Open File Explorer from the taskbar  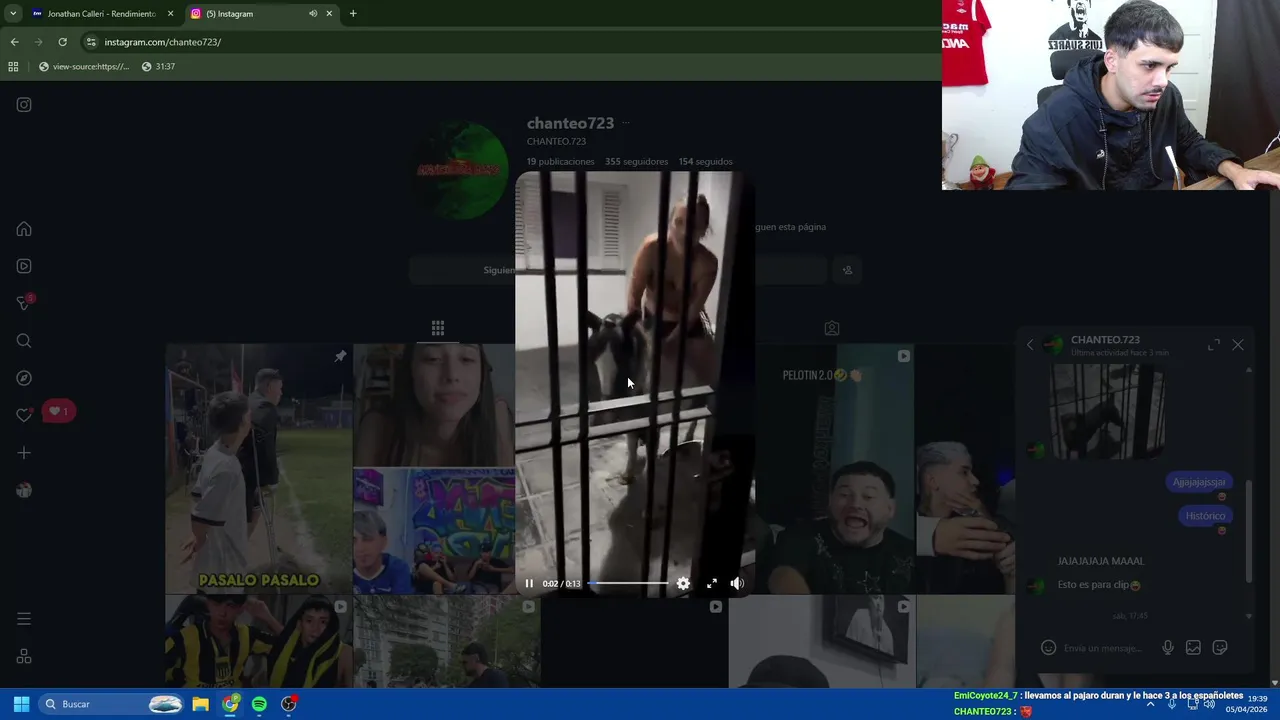(200, 704)
